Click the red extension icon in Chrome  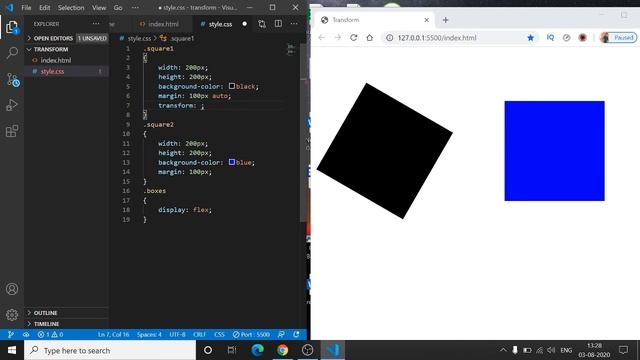click(582, 38)
